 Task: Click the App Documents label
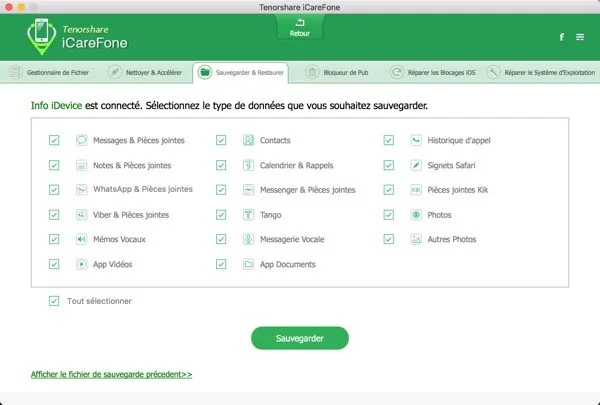click(287, 264)
